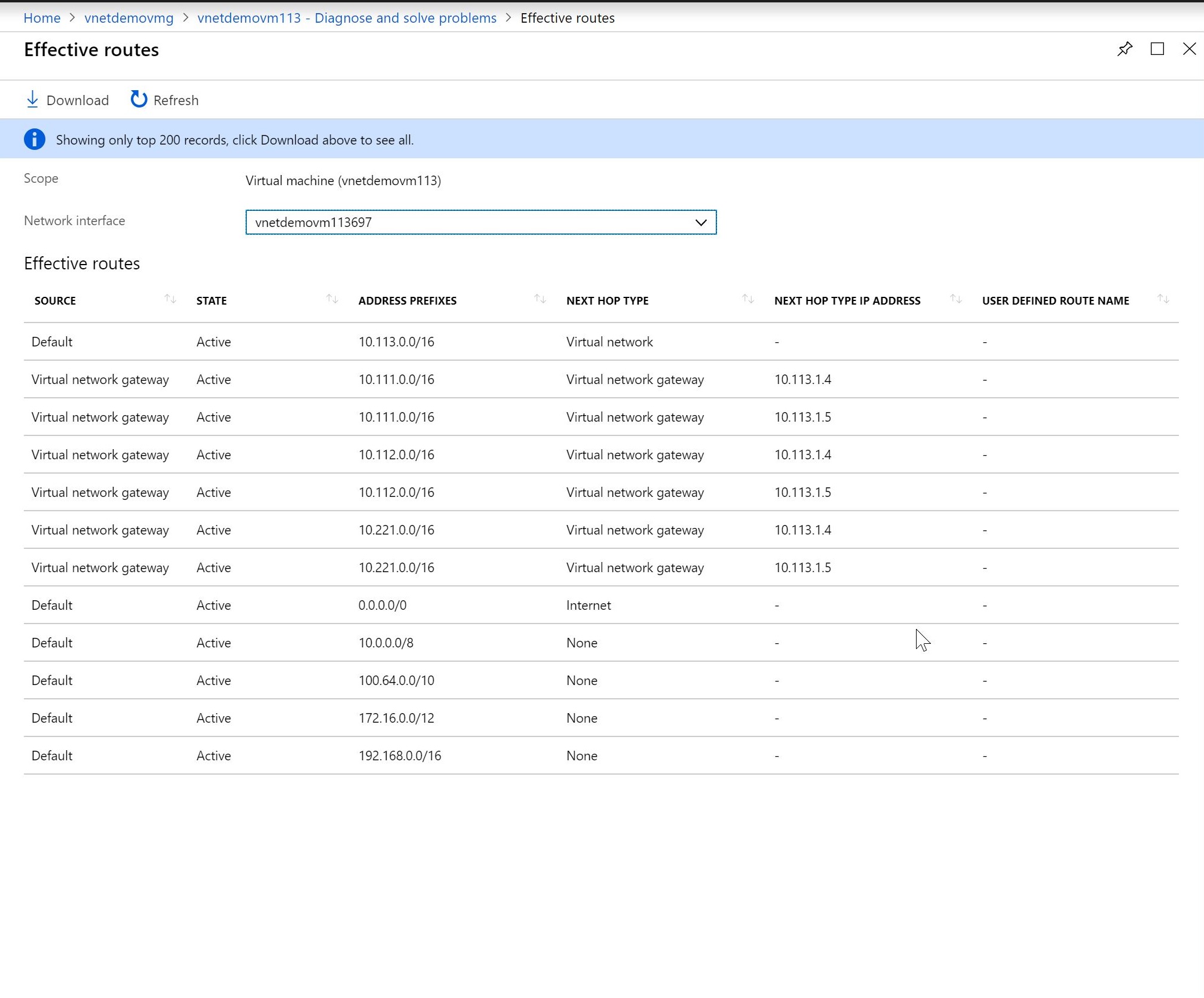Select 0.0.0.0/0 address prefix cell
This screenshot has height=998, width=1204.
[382, 605]
